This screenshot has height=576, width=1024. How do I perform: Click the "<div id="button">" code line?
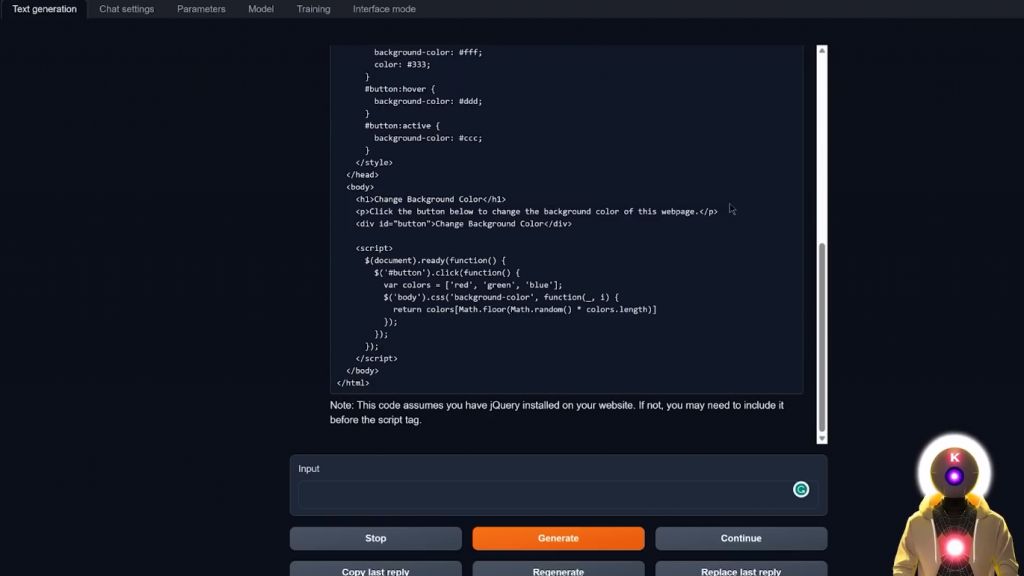click(464, 223)
